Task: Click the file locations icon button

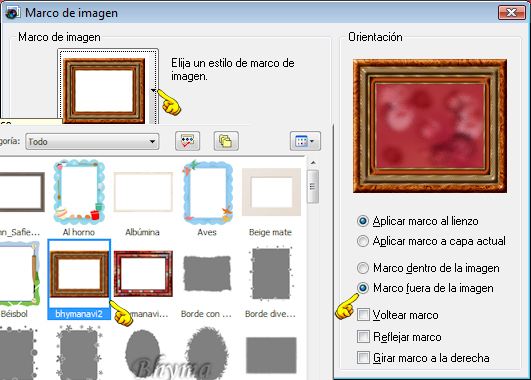Action: (x=226, y=141)
